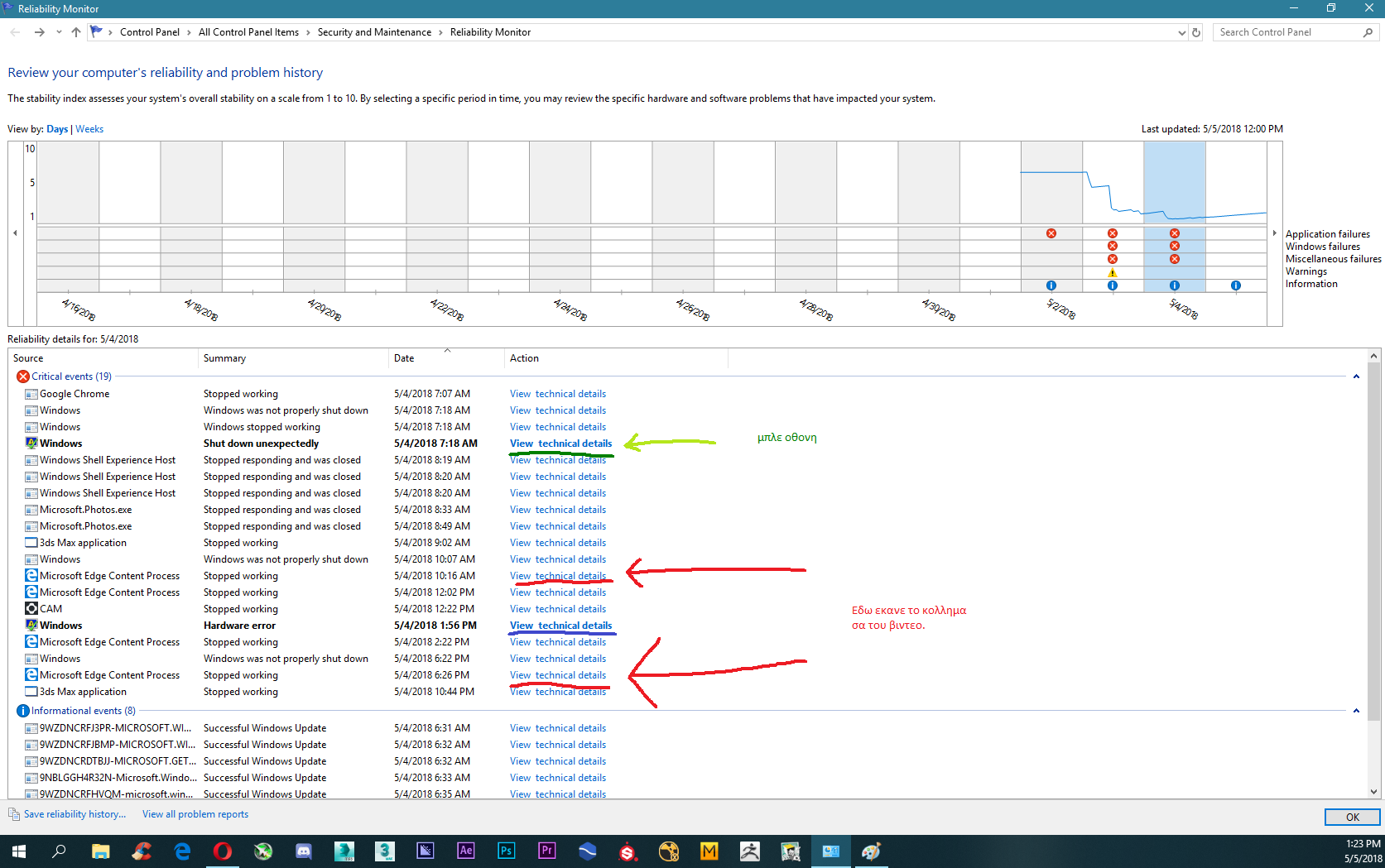Viewport: 1385px width, 868px height.
Task: Click the OK button
Action: pyautogui.click(x=1353, y=817)
